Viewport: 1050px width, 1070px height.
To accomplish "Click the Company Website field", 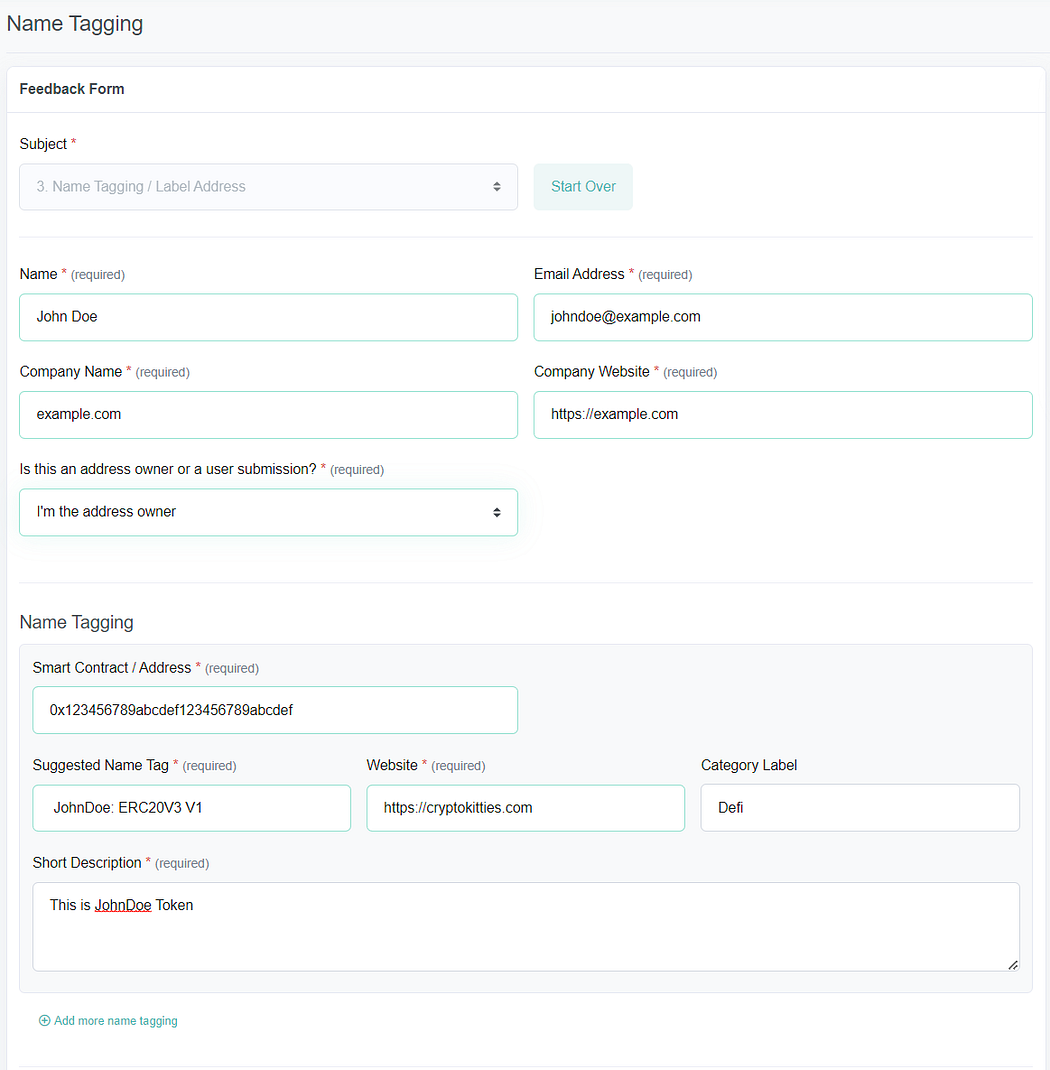I will [782, 414].
